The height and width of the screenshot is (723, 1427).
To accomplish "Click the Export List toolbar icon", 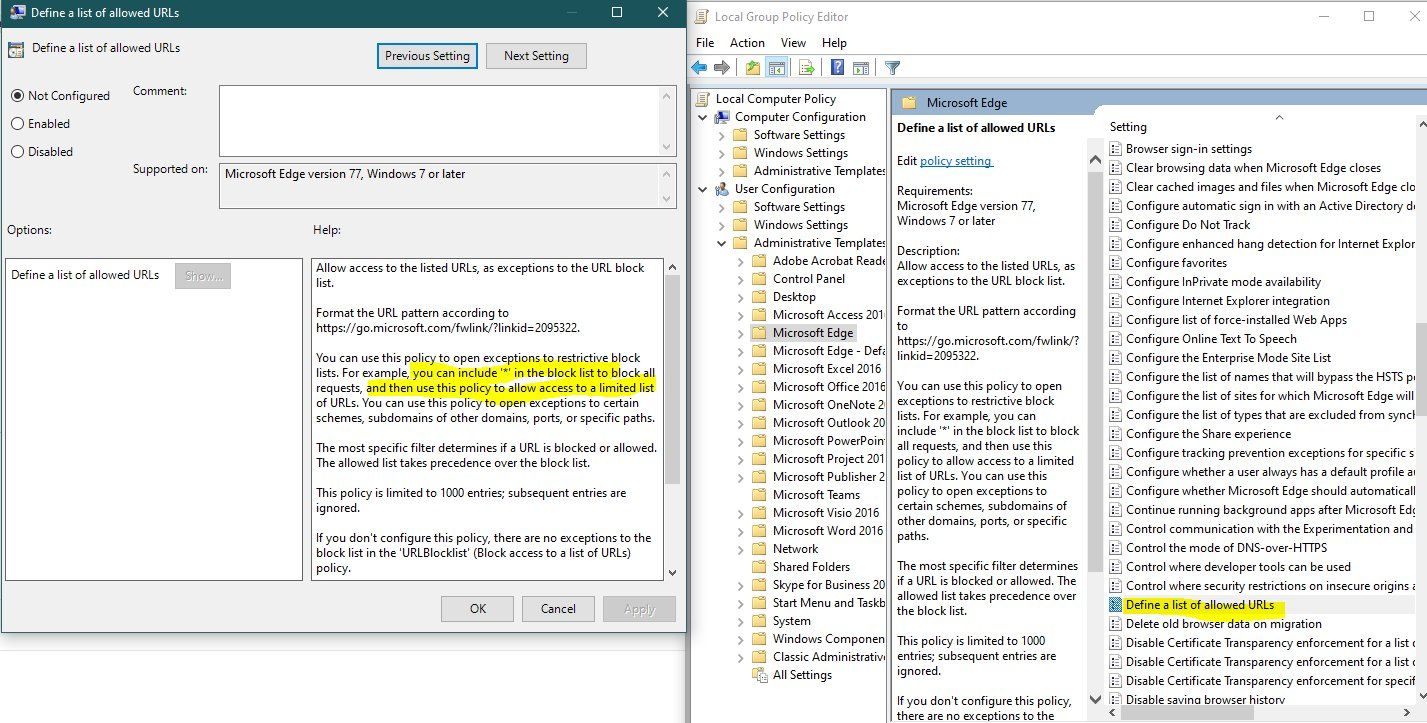I will 806,68.
